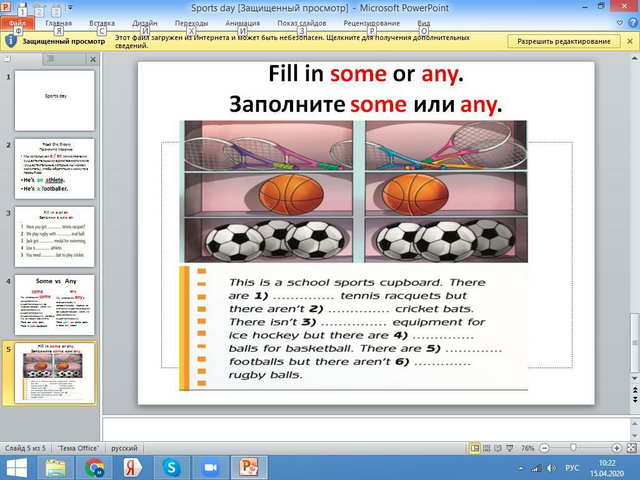Image resolution: width=640 pixels, height=480 pixels.
Task: Click volume speaker tray icon
Action: pos(552,468)
